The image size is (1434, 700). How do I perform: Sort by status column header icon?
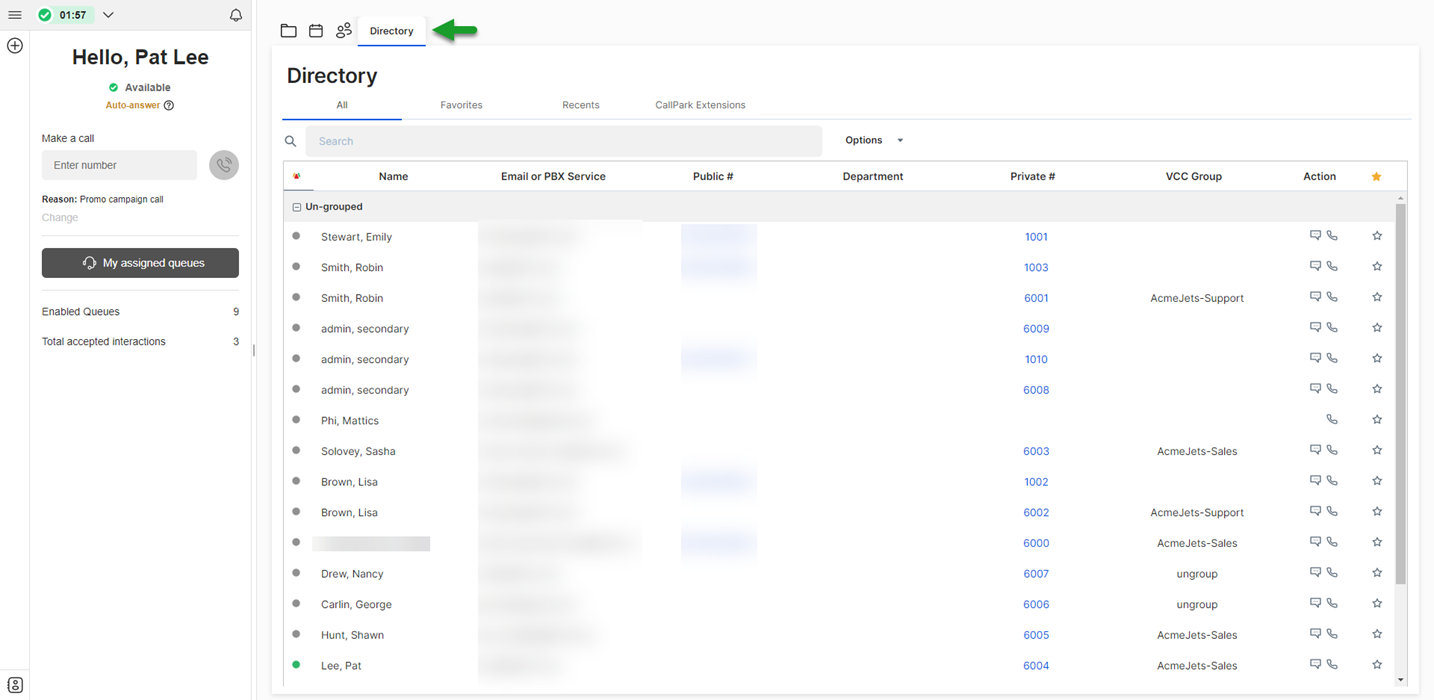(296, 176)
